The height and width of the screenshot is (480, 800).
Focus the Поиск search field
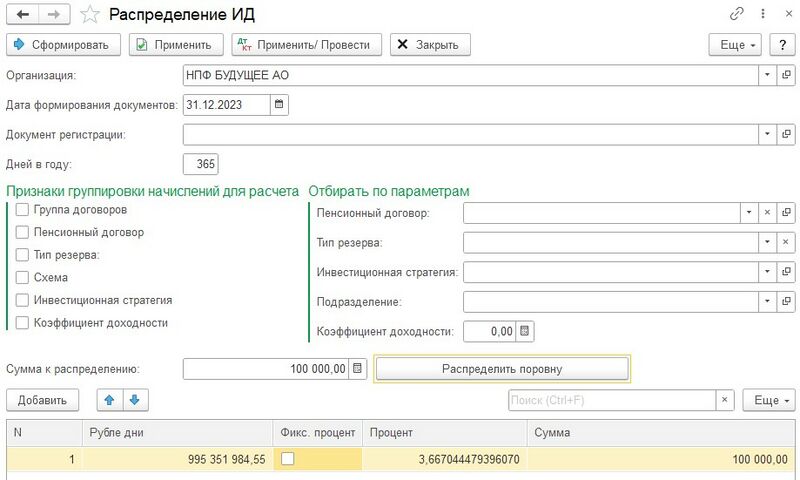pos(612,400)
